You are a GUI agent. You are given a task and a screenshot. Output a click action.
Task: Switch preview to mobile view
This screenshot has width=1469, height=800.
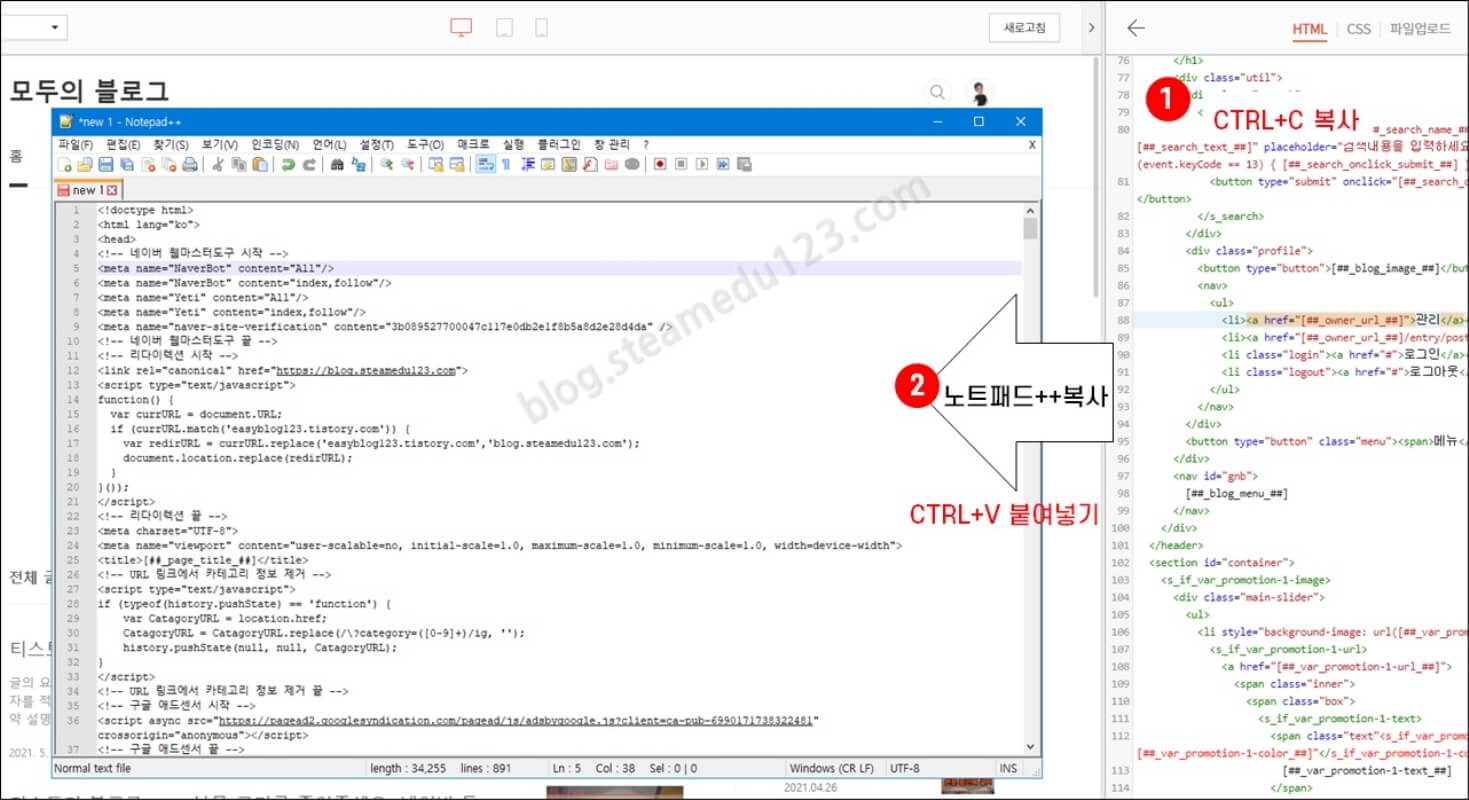point(541,28)
